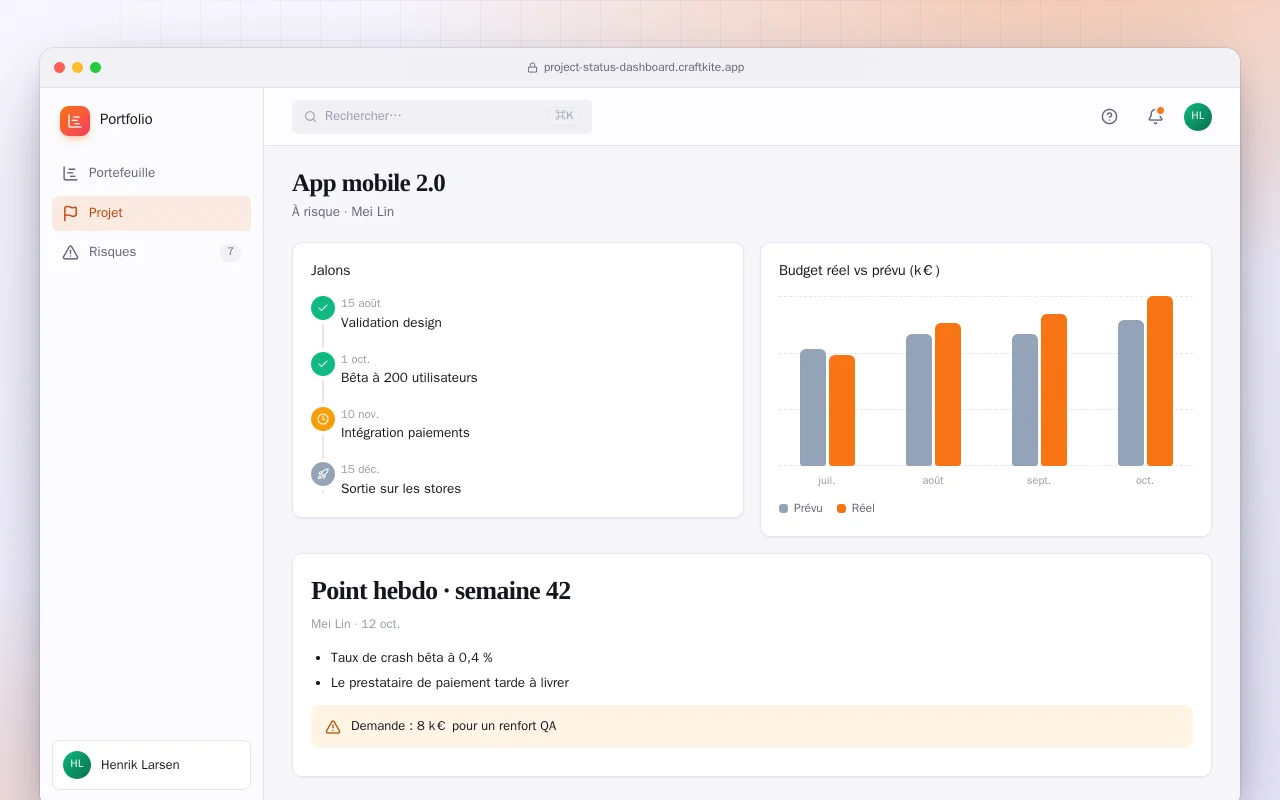Image resolution: width=1280 pixels, height=800 pixels.
Task: Click the prestataire de paiement bullet
Action: tap(450, 683)
